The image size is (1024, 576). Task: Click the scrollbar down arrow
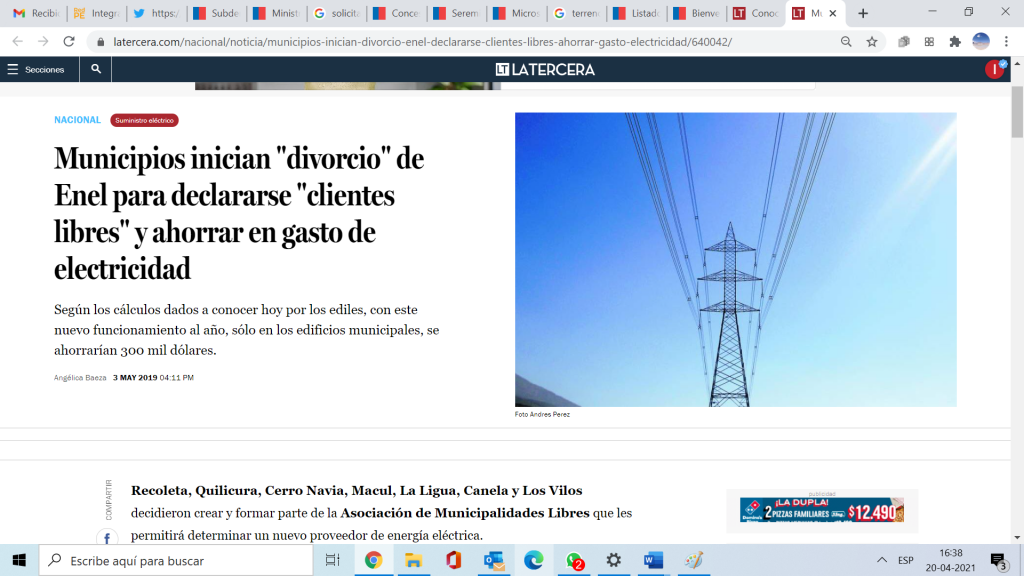(1017, 537)
